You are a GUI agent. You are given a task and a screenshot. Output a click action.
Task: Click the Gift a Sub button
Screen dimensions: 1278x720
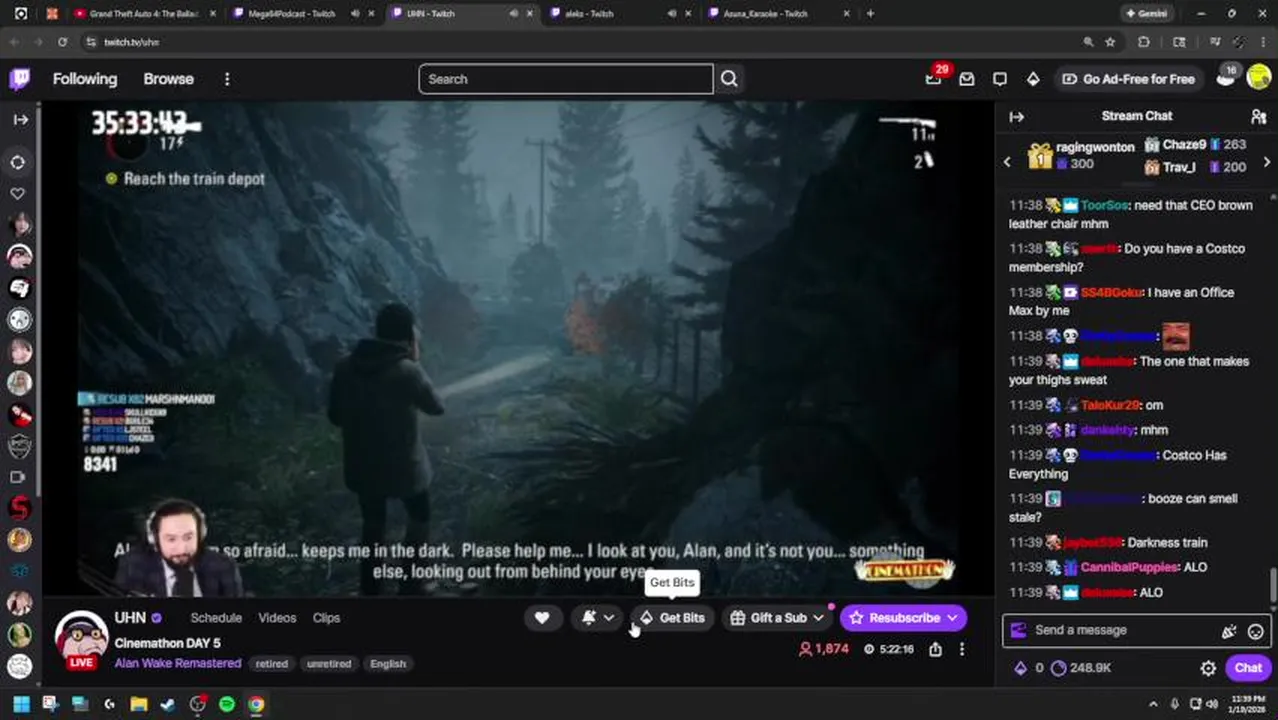pyautogui.click(x=777, y=618)
